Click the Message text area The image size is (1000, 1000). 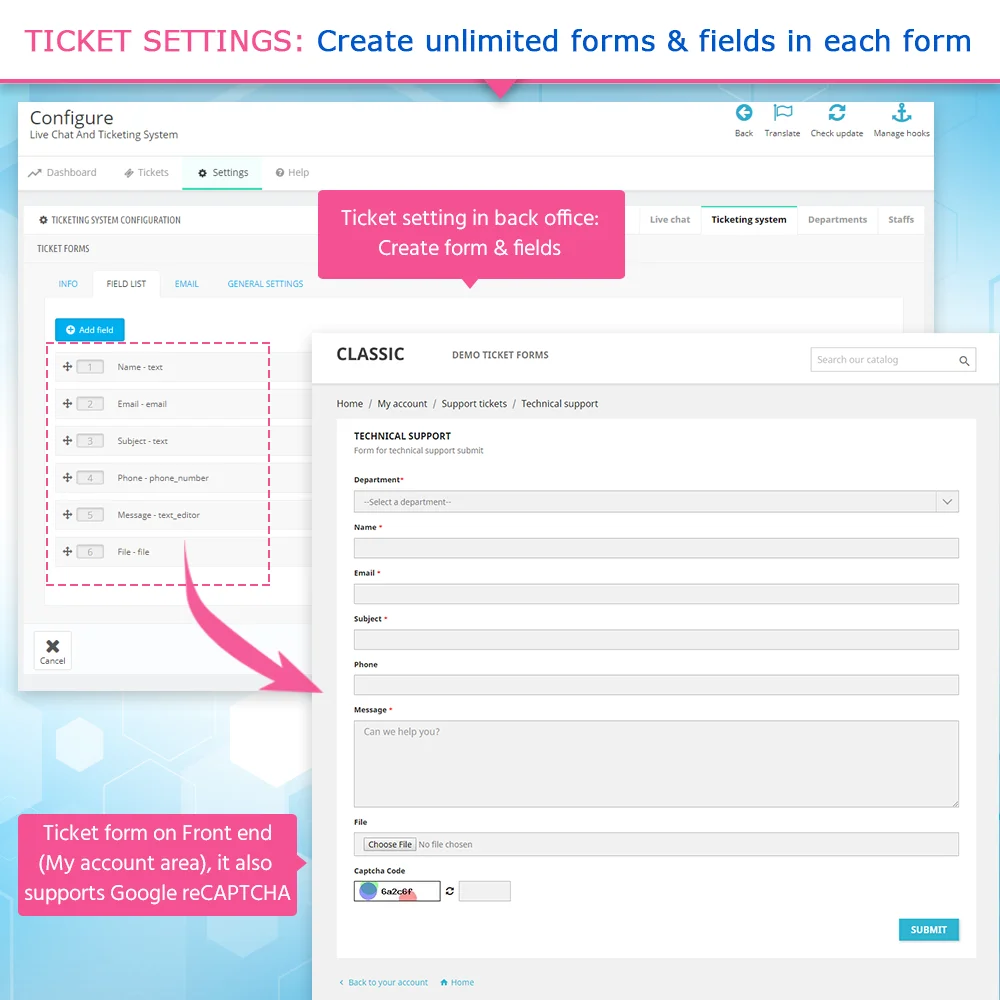pos(656,762)
